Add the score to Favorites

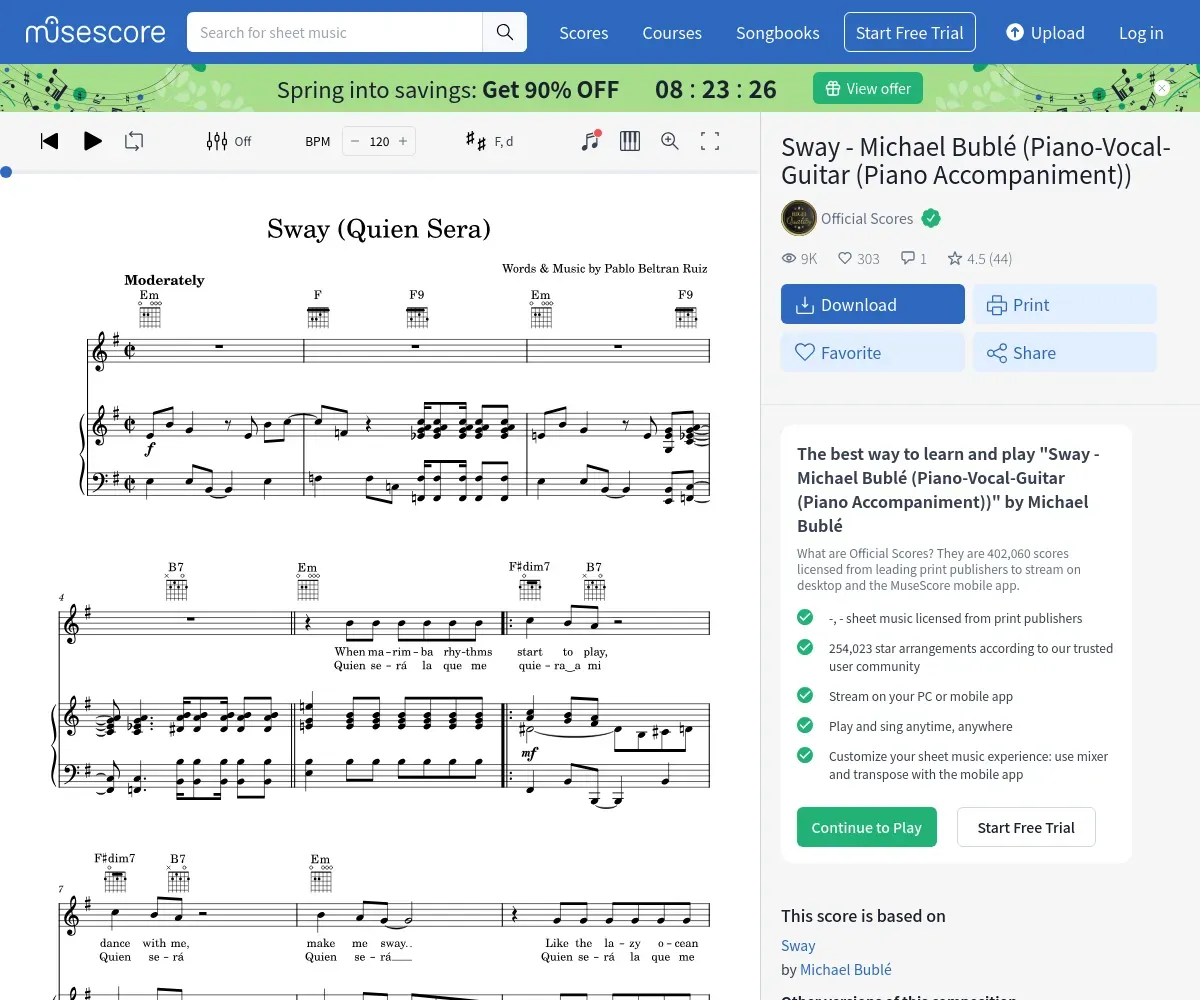(873, 352)
